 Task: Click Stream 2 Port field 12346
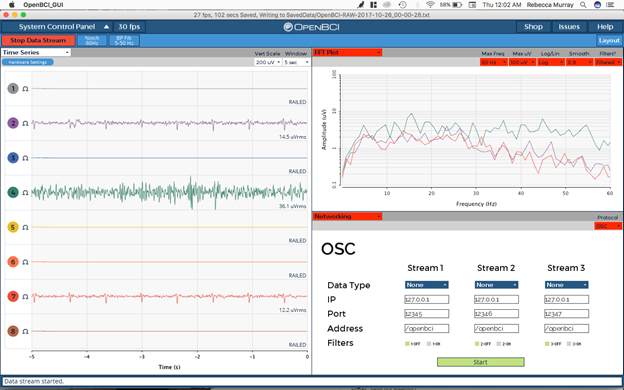point(496,314)
